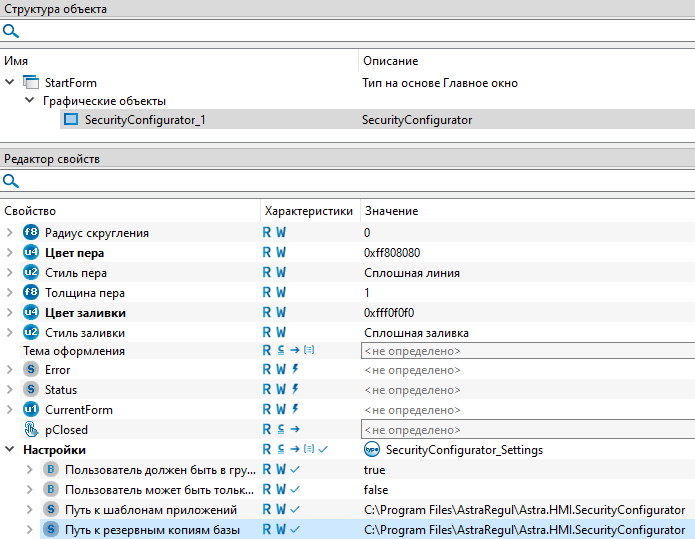Click the StartForm window icon

(31, 82)
